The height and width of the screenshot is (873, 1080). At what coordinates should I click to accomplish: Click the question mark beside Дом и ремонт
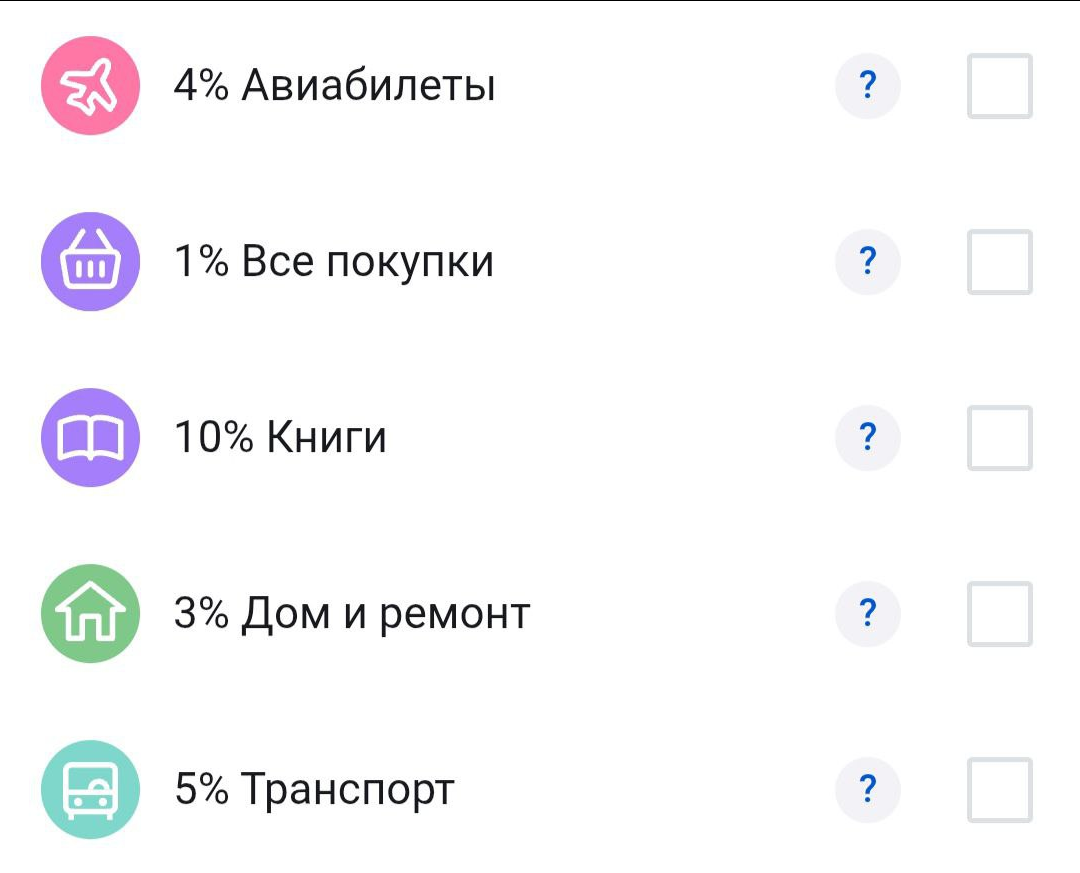(866, 613)
